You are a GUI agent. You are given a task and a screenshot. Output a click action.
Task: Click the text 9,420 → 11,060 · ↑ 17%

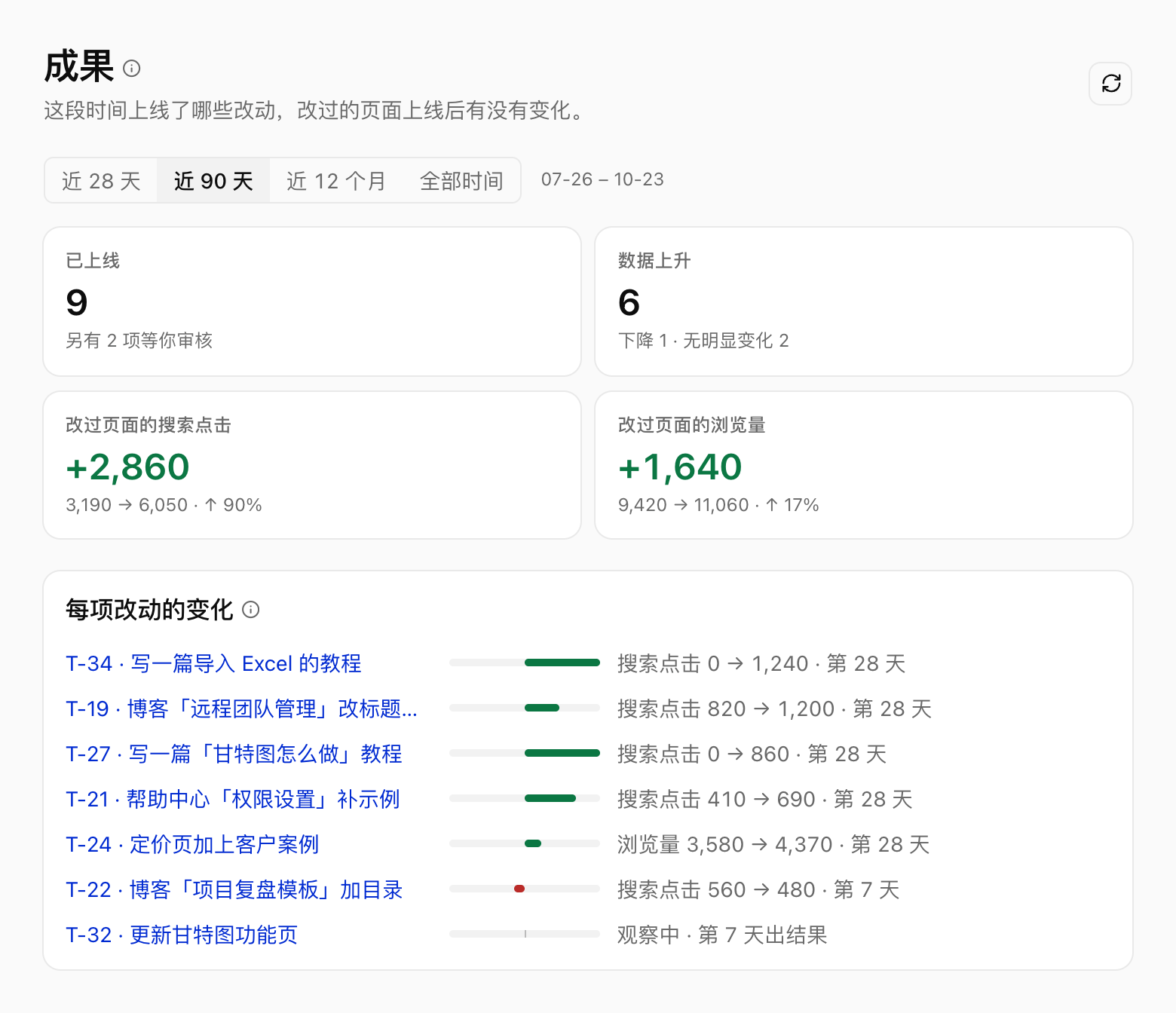tap(718, 505)
